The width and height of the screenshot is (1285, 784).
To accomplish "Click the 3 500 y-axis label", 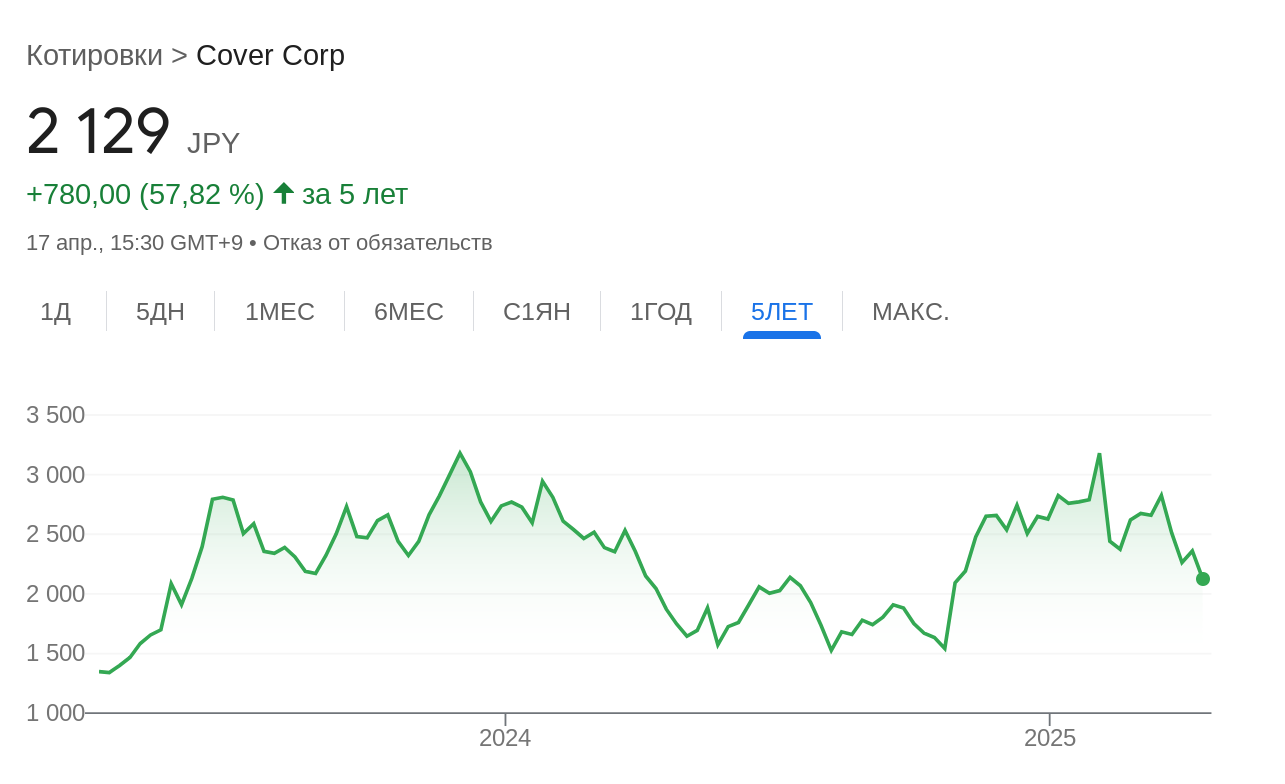I will pyautogui.click(x=55, y=415).
